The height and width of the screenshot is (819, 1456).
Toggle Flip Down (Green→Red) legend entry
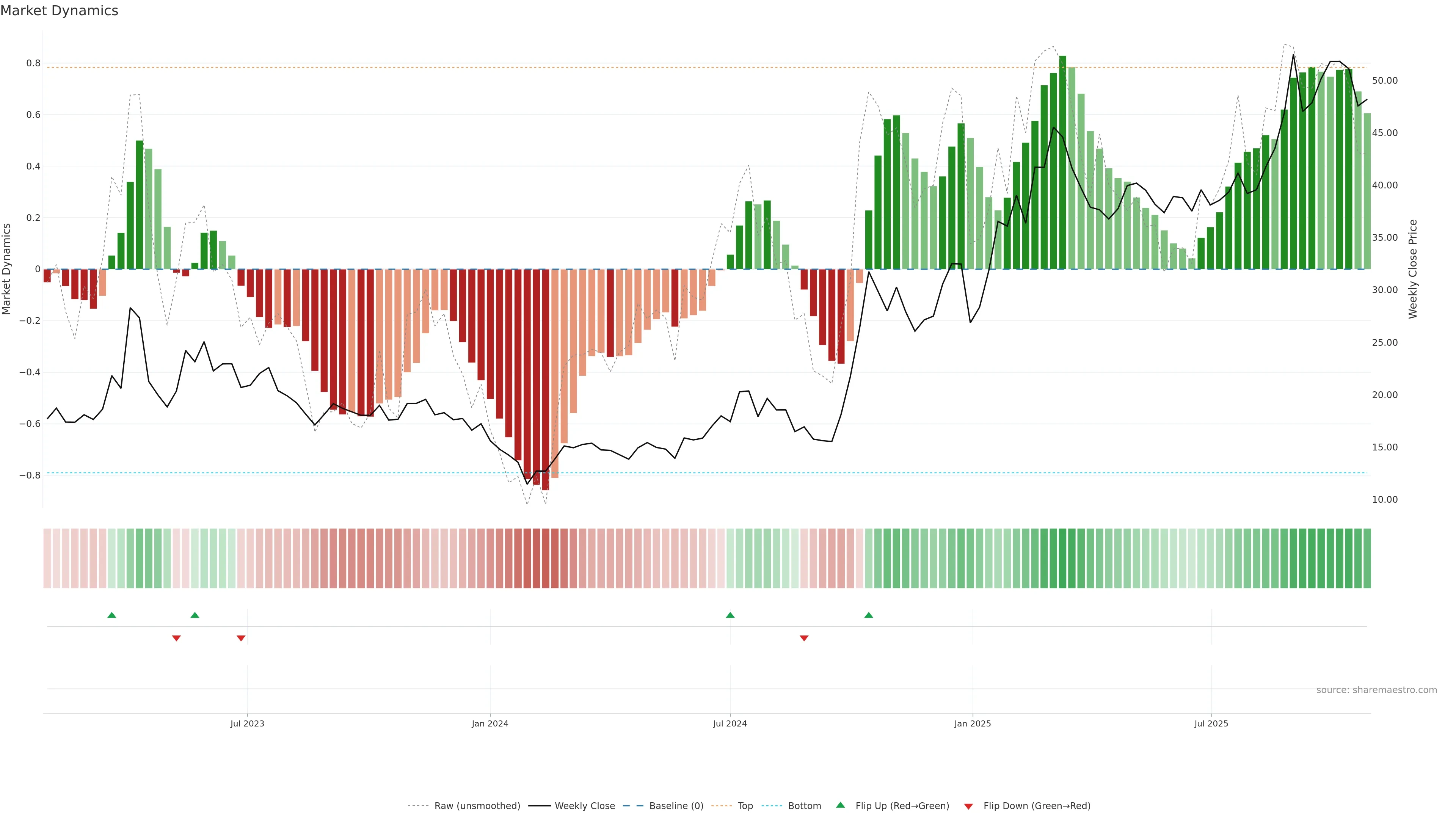tap(1037, 806)
